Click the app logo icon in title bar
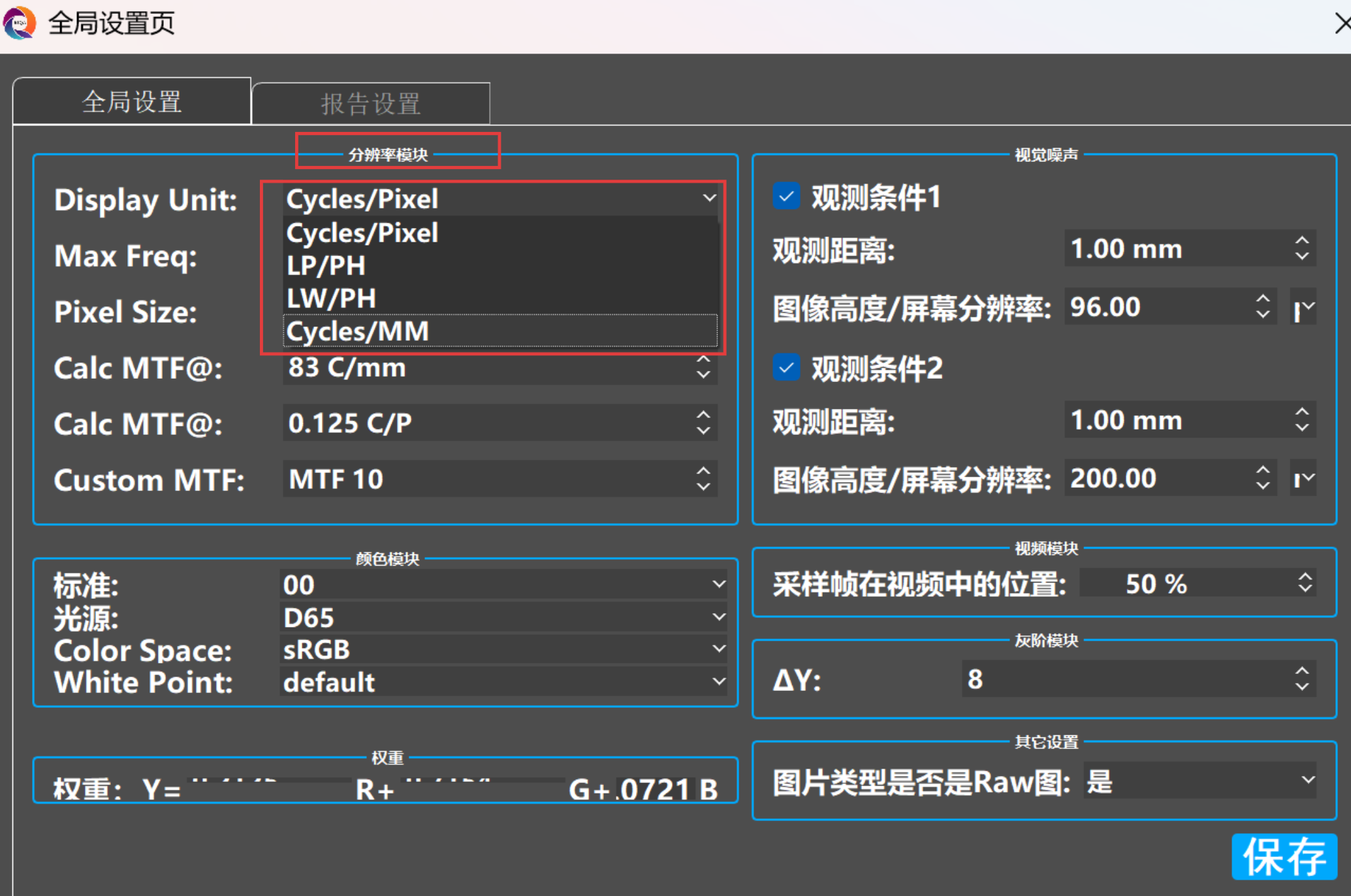This screenshot has height=896, width=1351. click(20, 23)
